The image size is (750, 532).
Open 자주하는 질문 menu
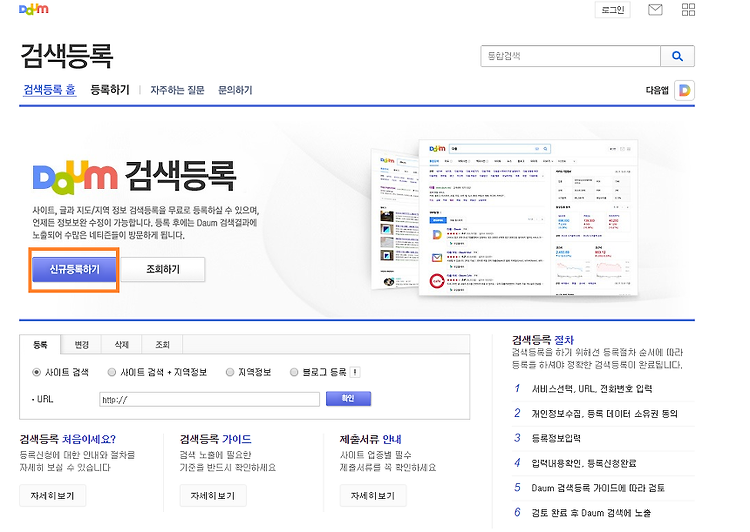pos(177,90)
